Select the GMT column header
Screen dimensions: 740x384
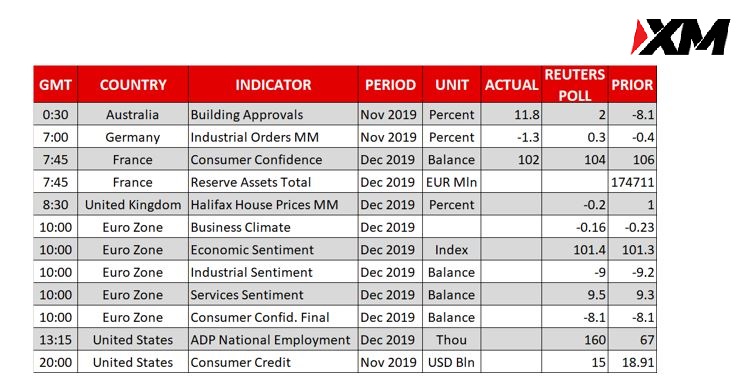tap(55, 84)
